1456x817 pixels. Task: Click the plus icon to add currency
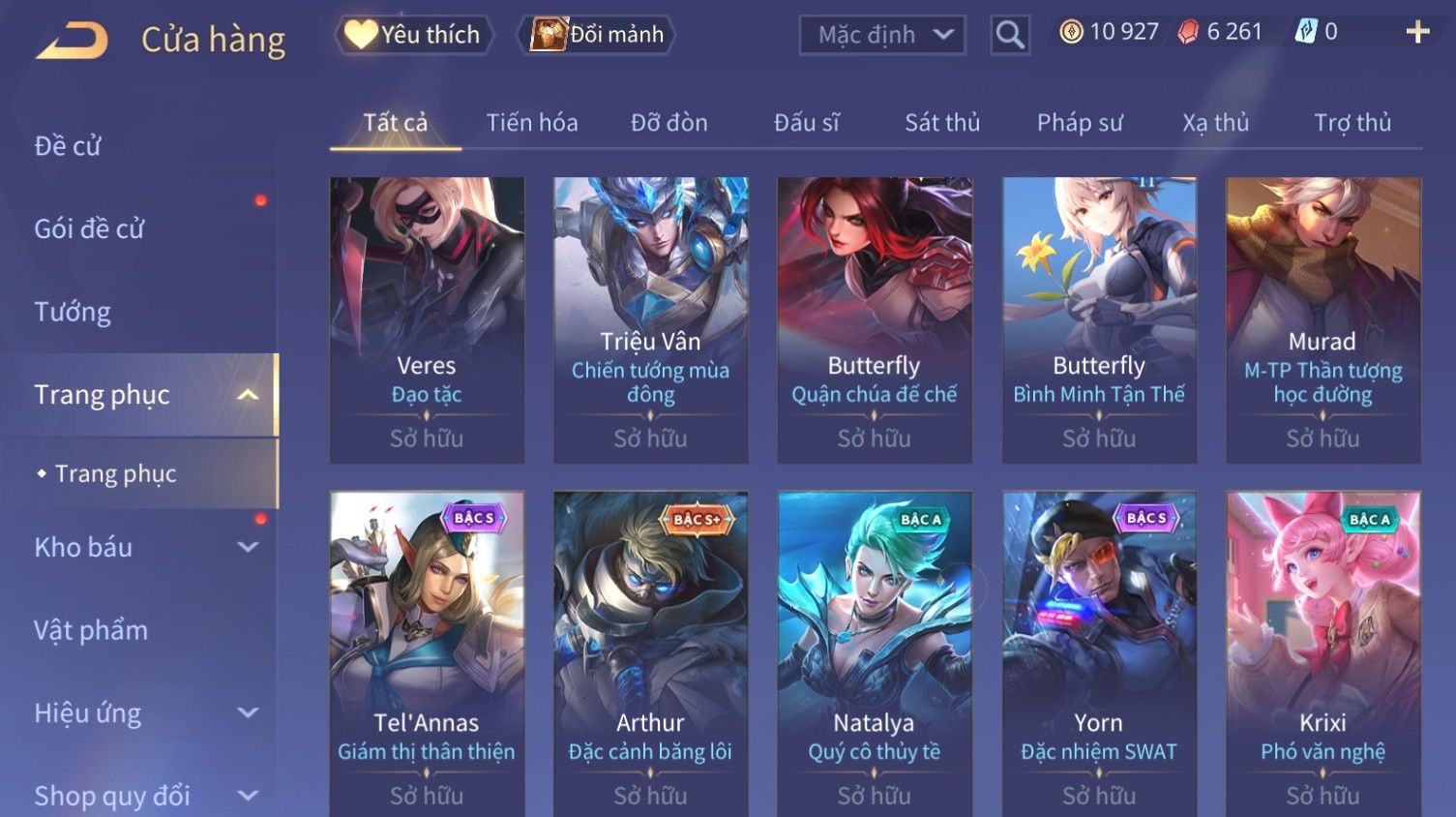[1417, 32]
